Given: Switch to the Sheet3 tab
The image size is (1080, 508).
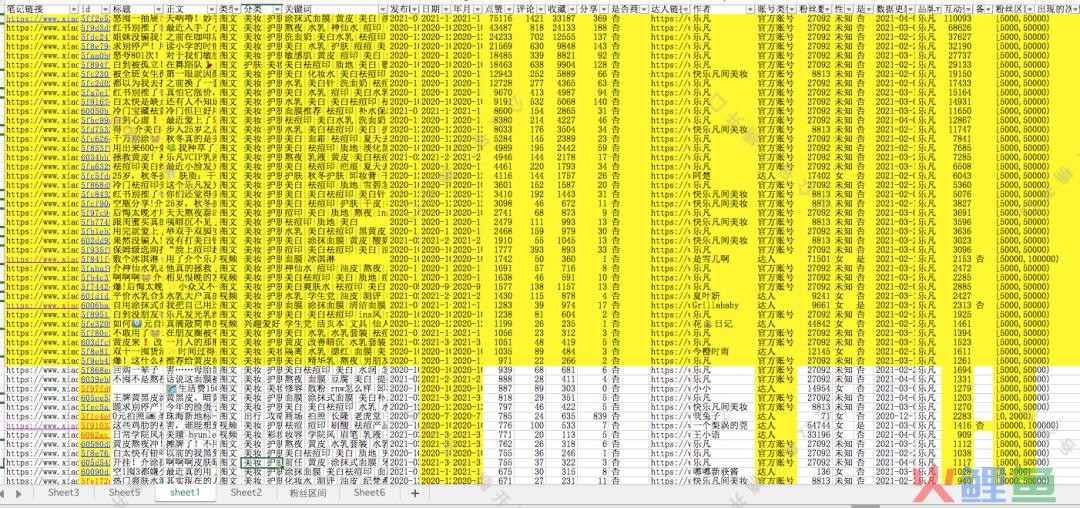Looking at the screenshot, I should (x=63, y=493).
